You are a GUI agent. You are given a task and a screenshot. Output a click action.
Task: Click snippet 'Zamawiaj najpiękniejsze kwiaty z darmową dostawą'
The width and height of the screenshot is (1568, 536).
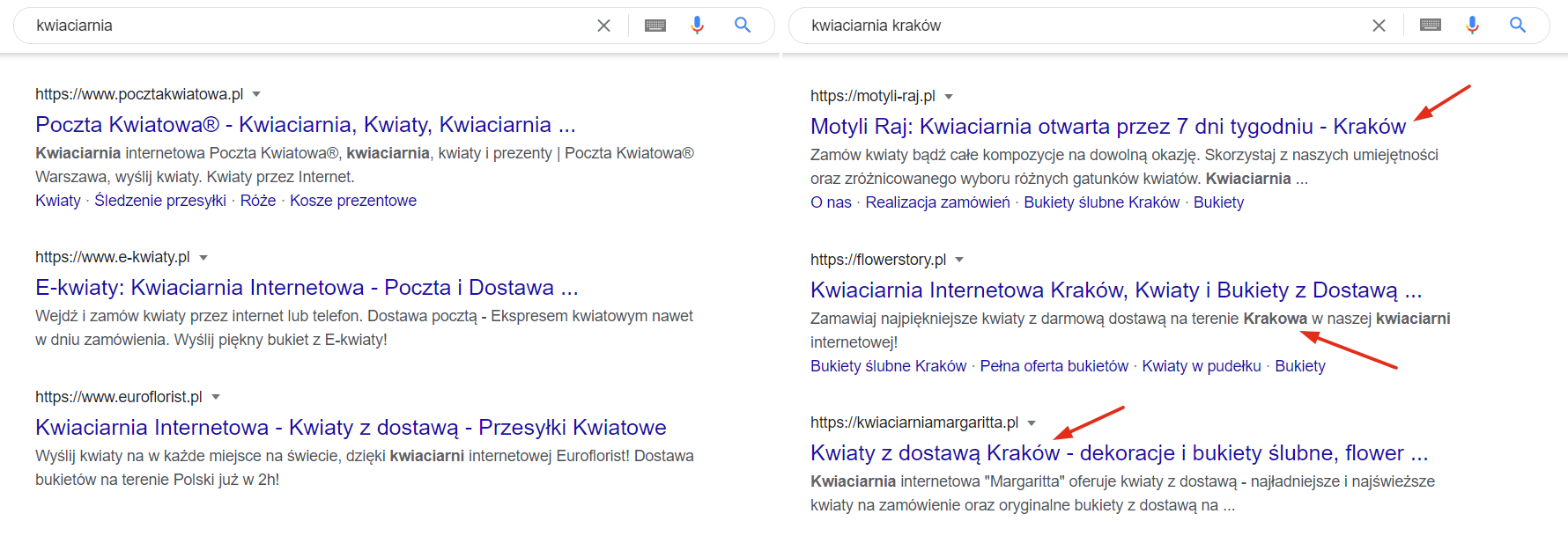click(1130, 330)
